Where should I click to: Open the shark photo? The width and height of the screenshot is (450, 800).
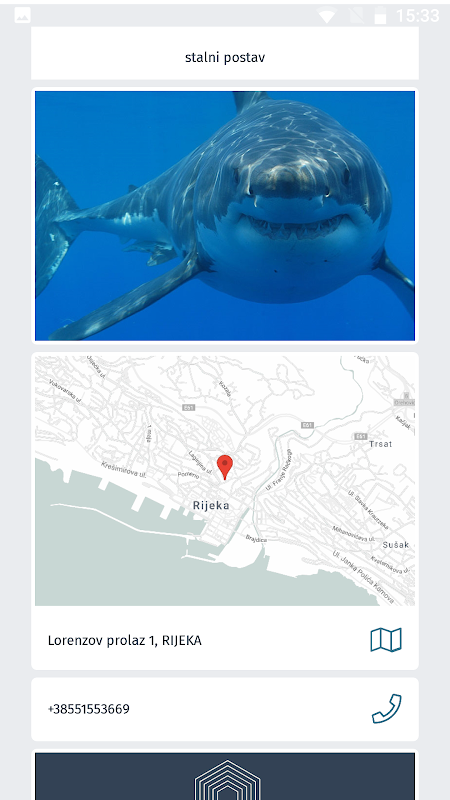point(225,216)
